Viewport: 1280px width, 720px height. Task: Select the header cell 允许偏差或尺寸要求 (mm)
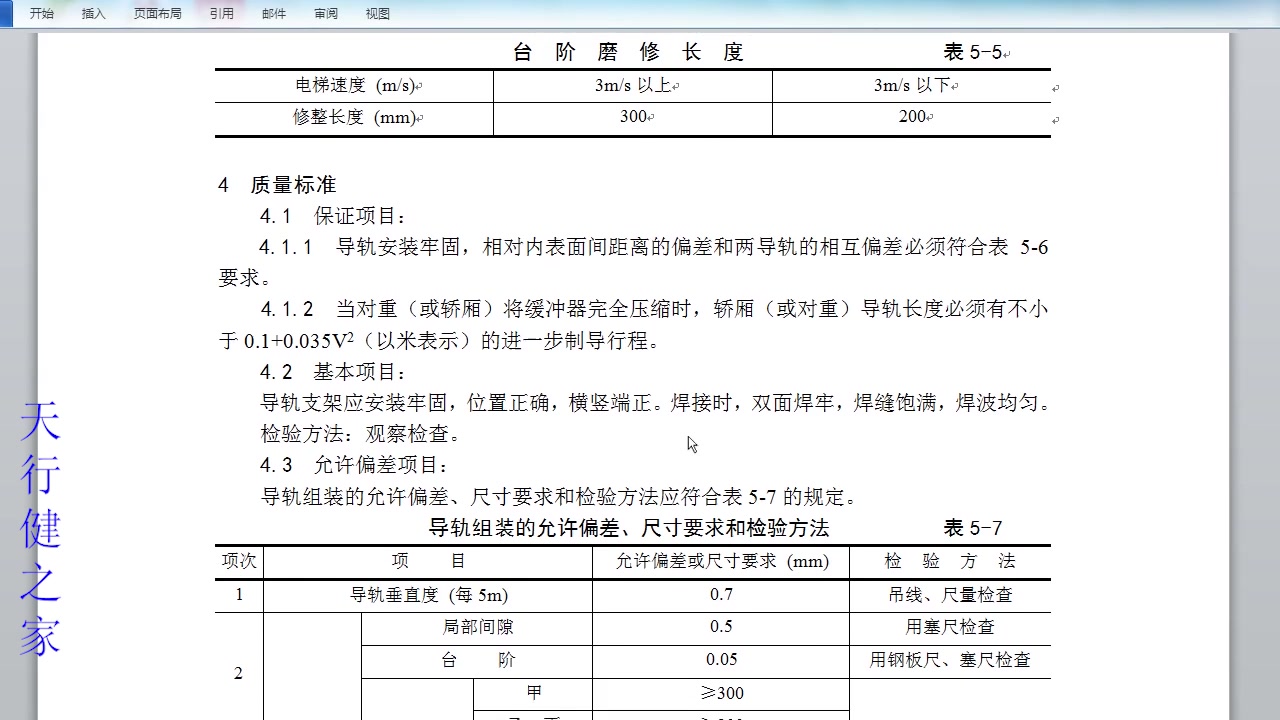(721, 562)
